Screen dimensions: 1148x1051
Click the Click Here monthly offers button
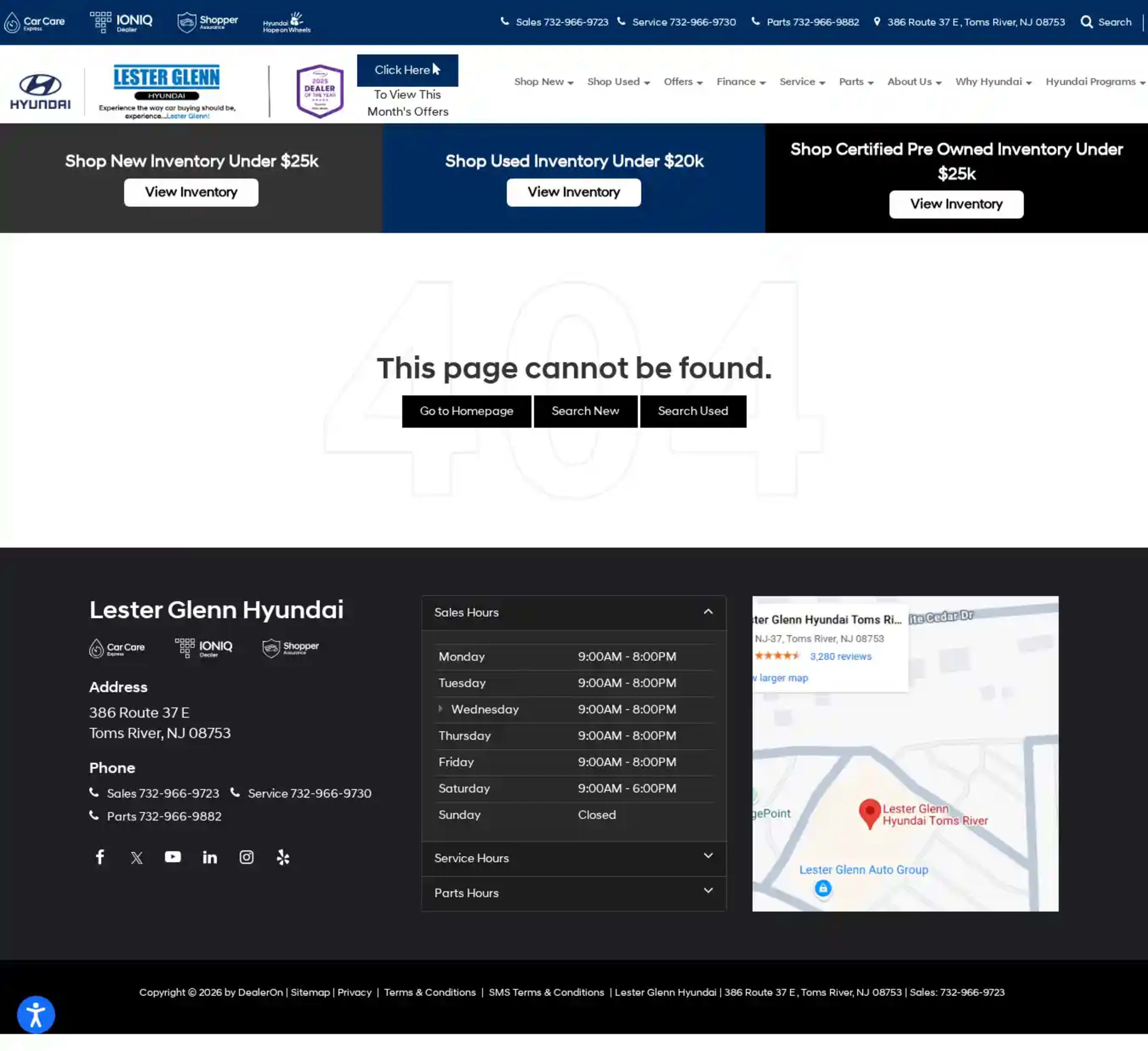pyautogui.click(x=407, y=70)
